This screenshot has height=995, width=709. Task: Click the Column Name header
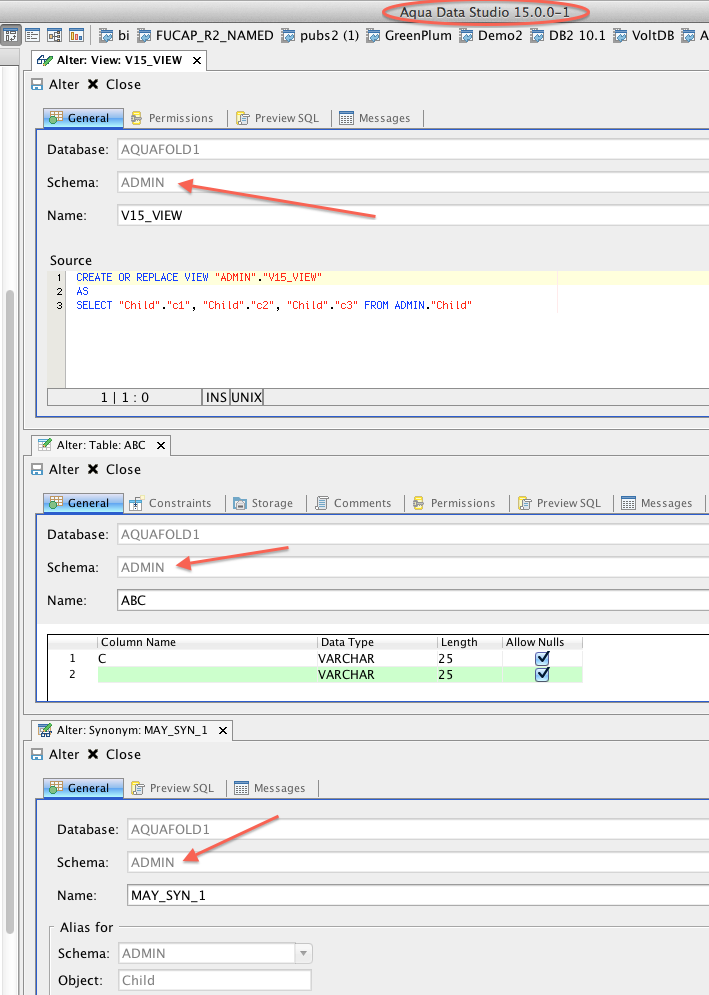(207, 642)
